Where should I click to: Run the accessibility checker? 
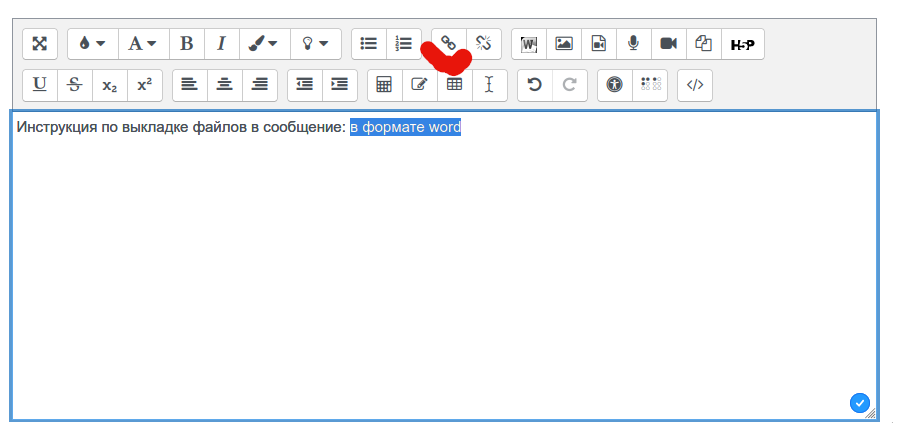pos(614,85)
